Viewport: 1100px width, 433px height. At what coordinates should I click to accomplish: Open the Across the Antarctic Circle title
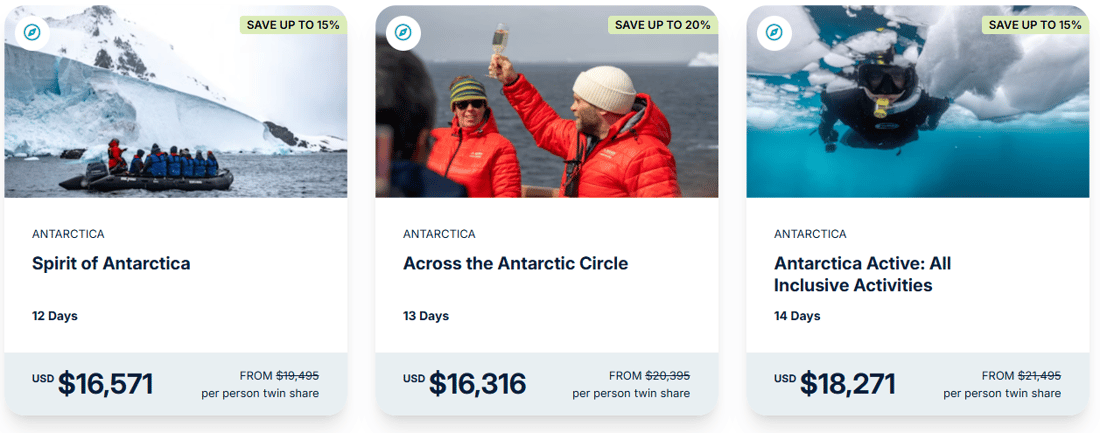click(x=515, y=264)
